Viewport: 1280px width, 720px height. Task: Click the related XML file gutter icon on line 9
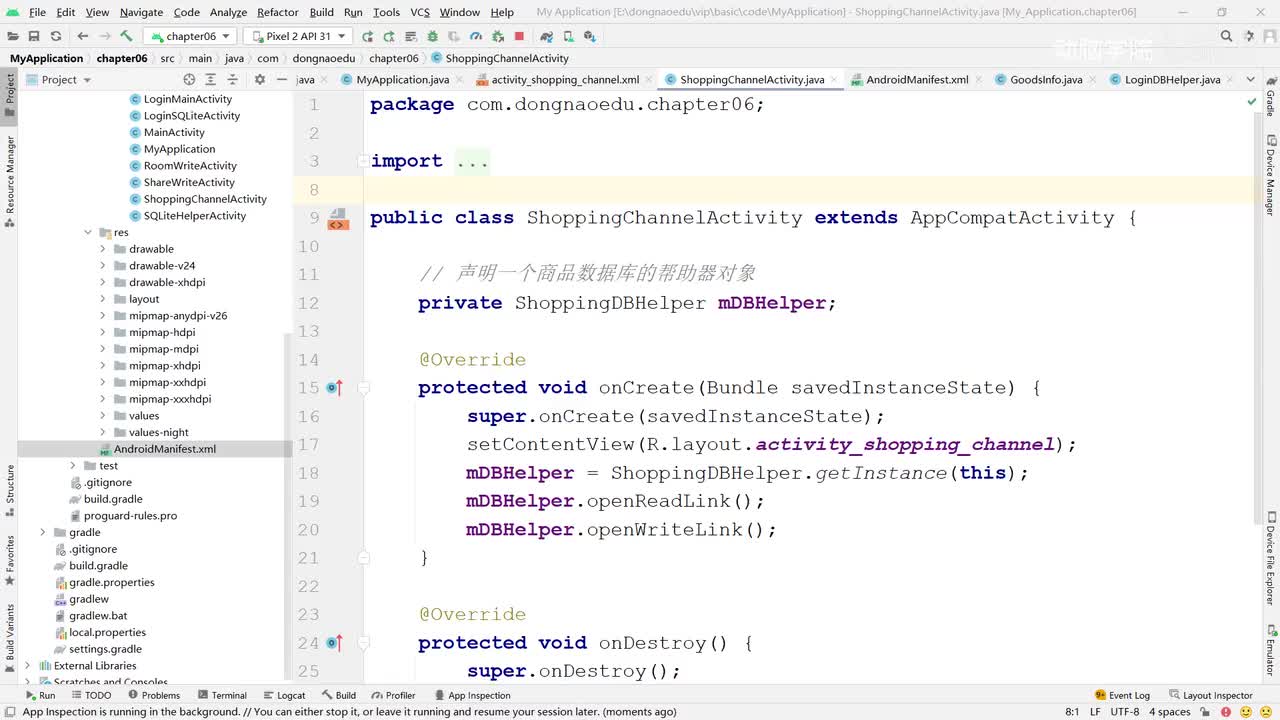coord(338,219)
